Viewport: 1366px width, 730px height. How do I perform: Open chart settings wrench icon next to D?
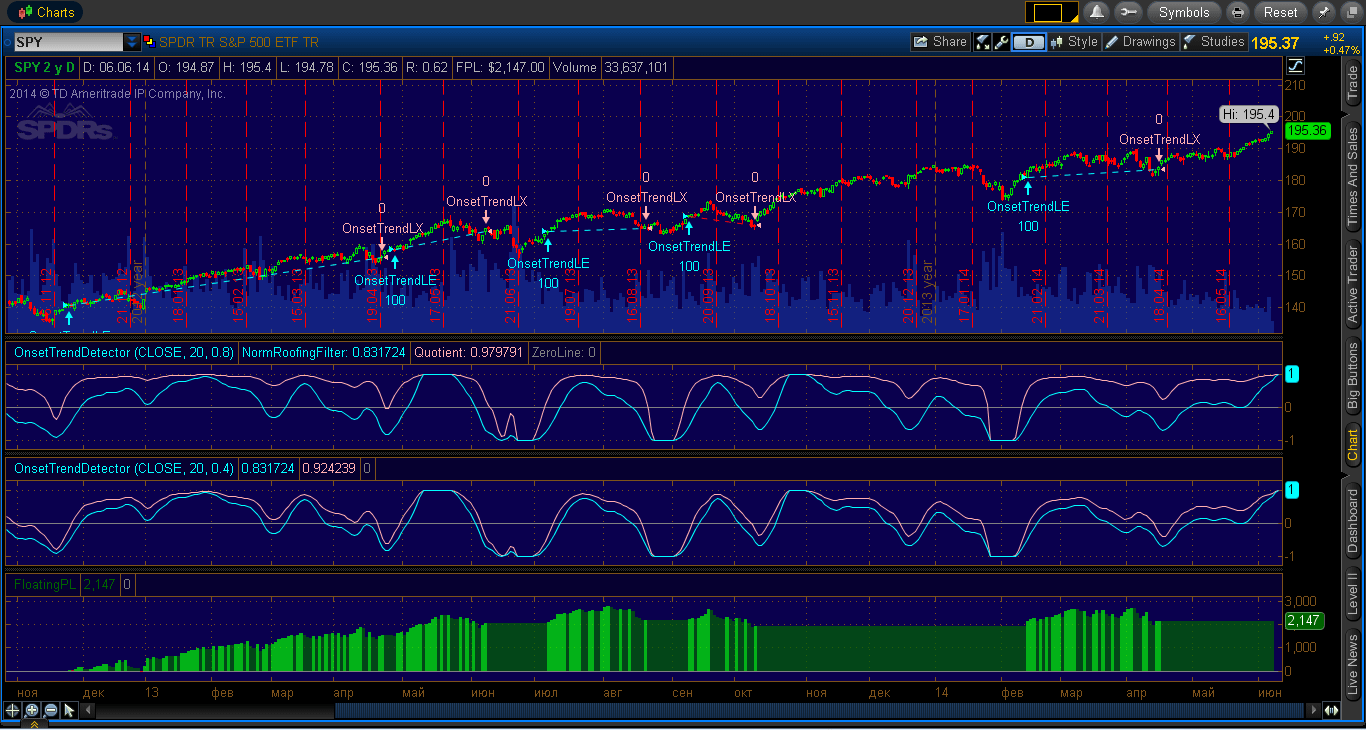[x=1001, y=42]
